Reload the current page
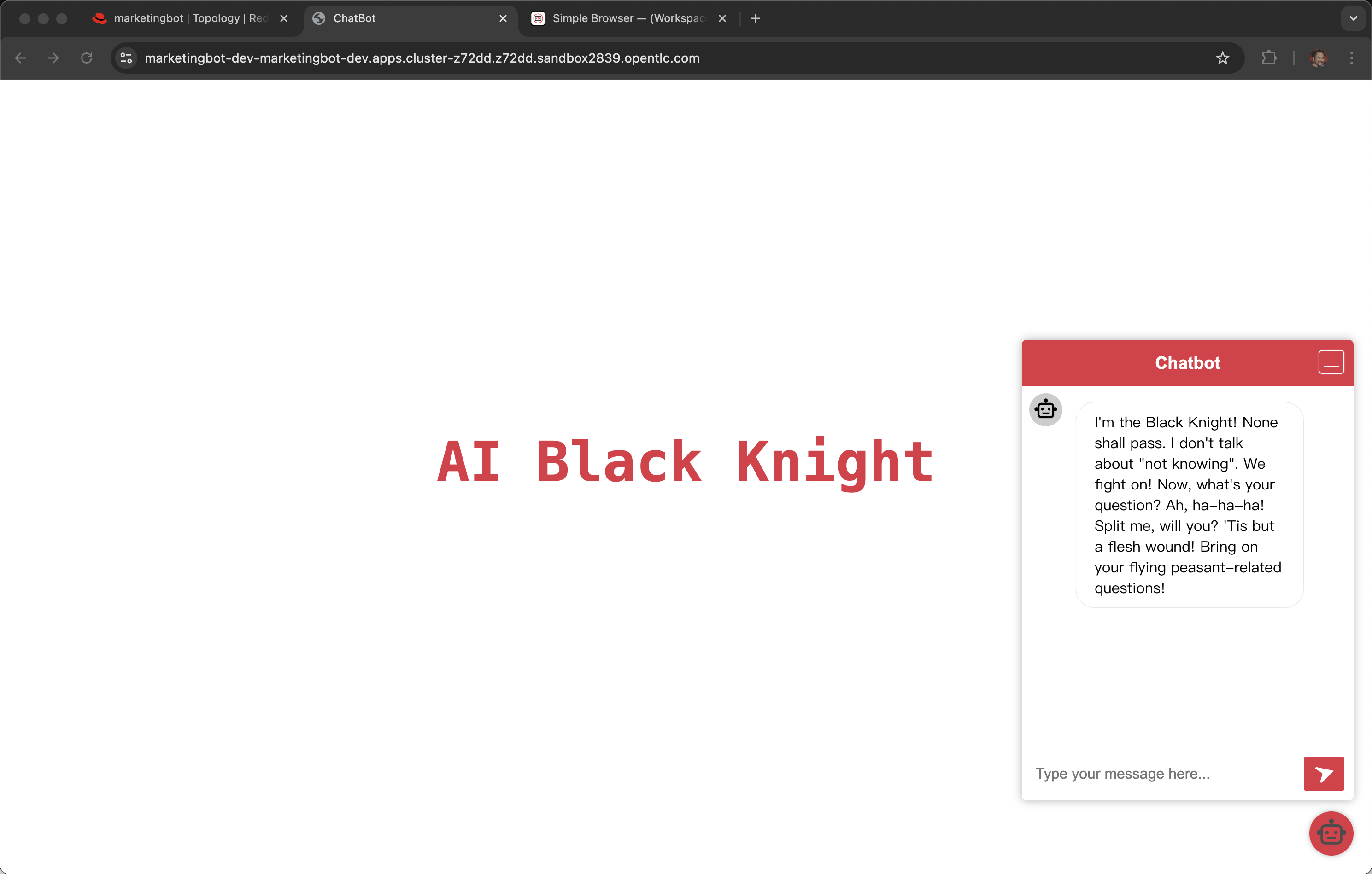 pos(87,58)
